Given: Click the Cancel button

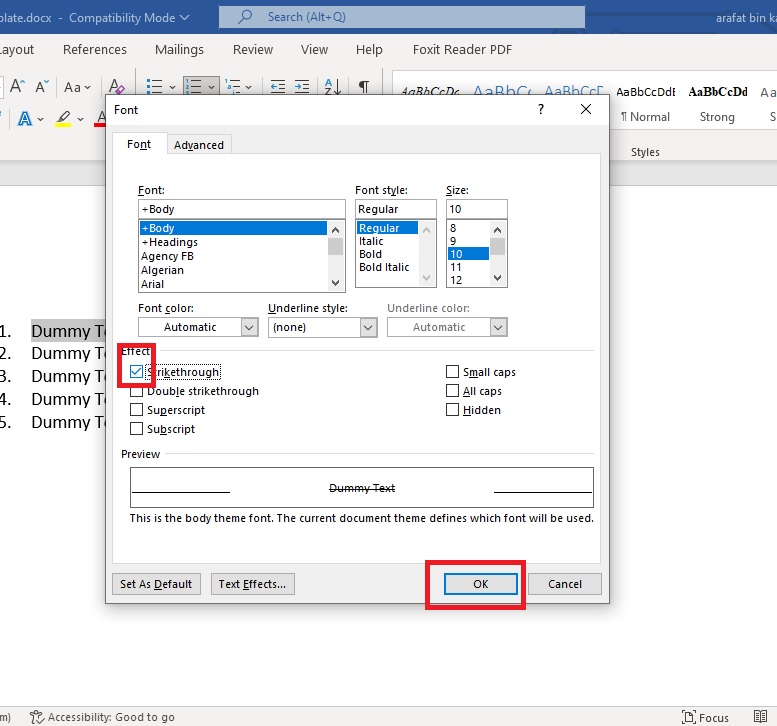Looking at the screenshot, I should [565, 584].
